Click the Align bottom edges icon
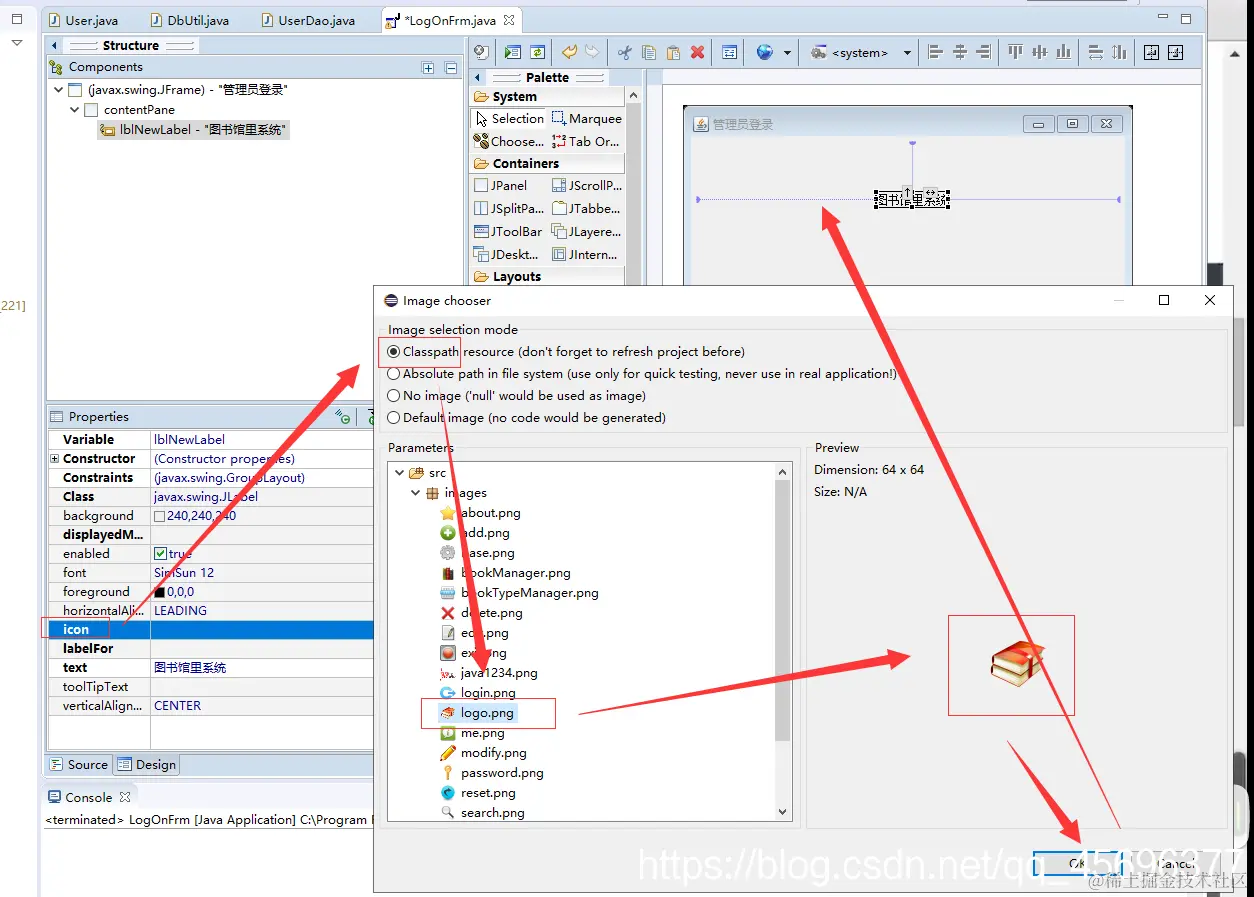Viewport: 1254px width, 897px height. click(x=1064, y=52)
